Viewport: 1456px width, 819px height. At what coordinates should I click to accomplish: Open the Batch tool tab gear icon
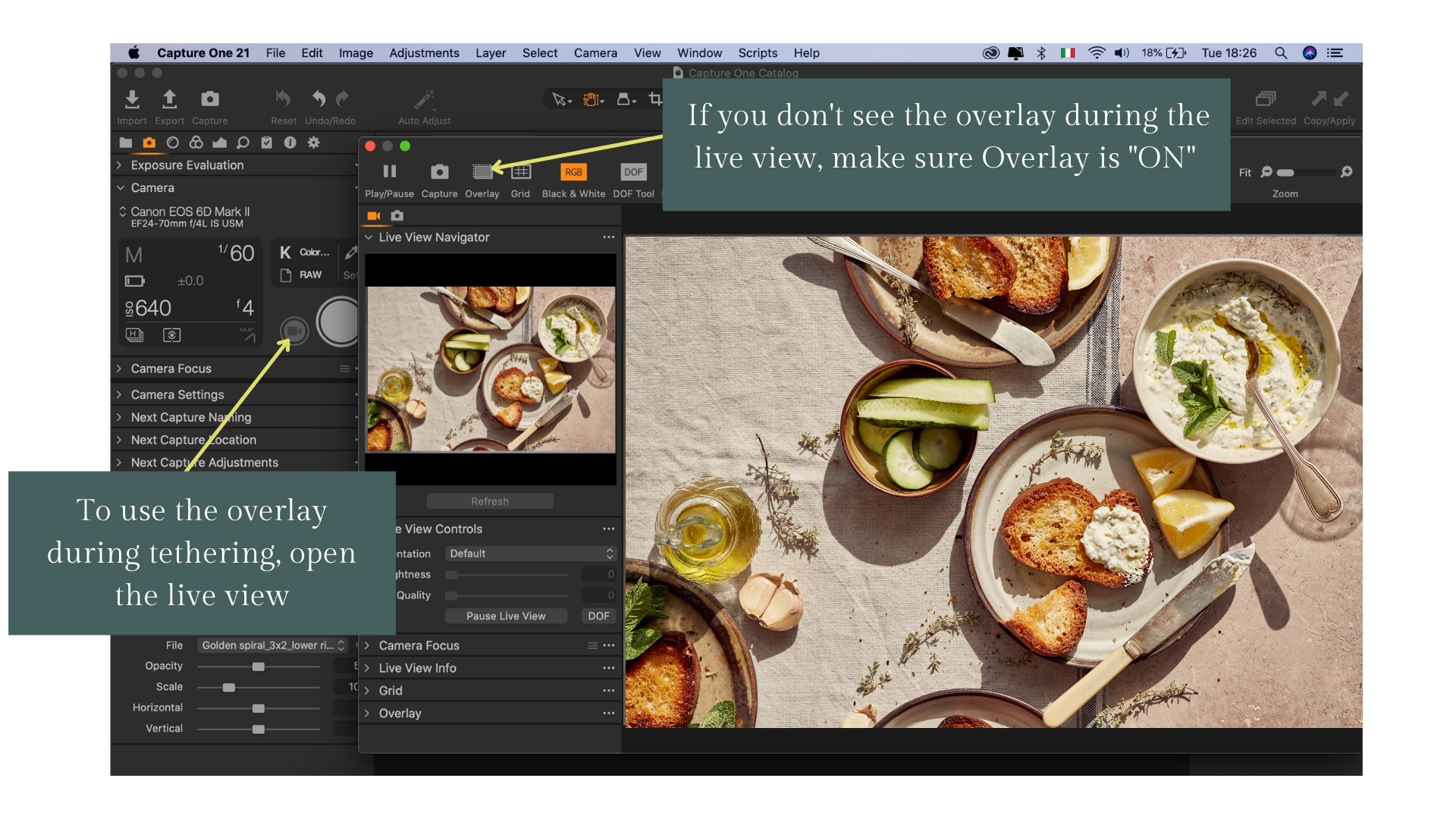313,143
